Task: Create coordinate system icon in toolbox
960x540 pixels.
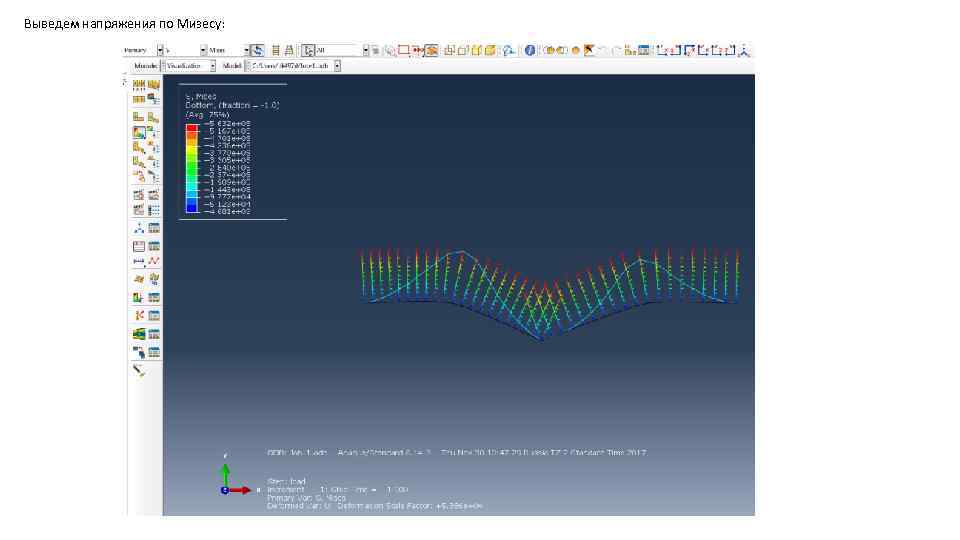Action: tap(139, 228)
